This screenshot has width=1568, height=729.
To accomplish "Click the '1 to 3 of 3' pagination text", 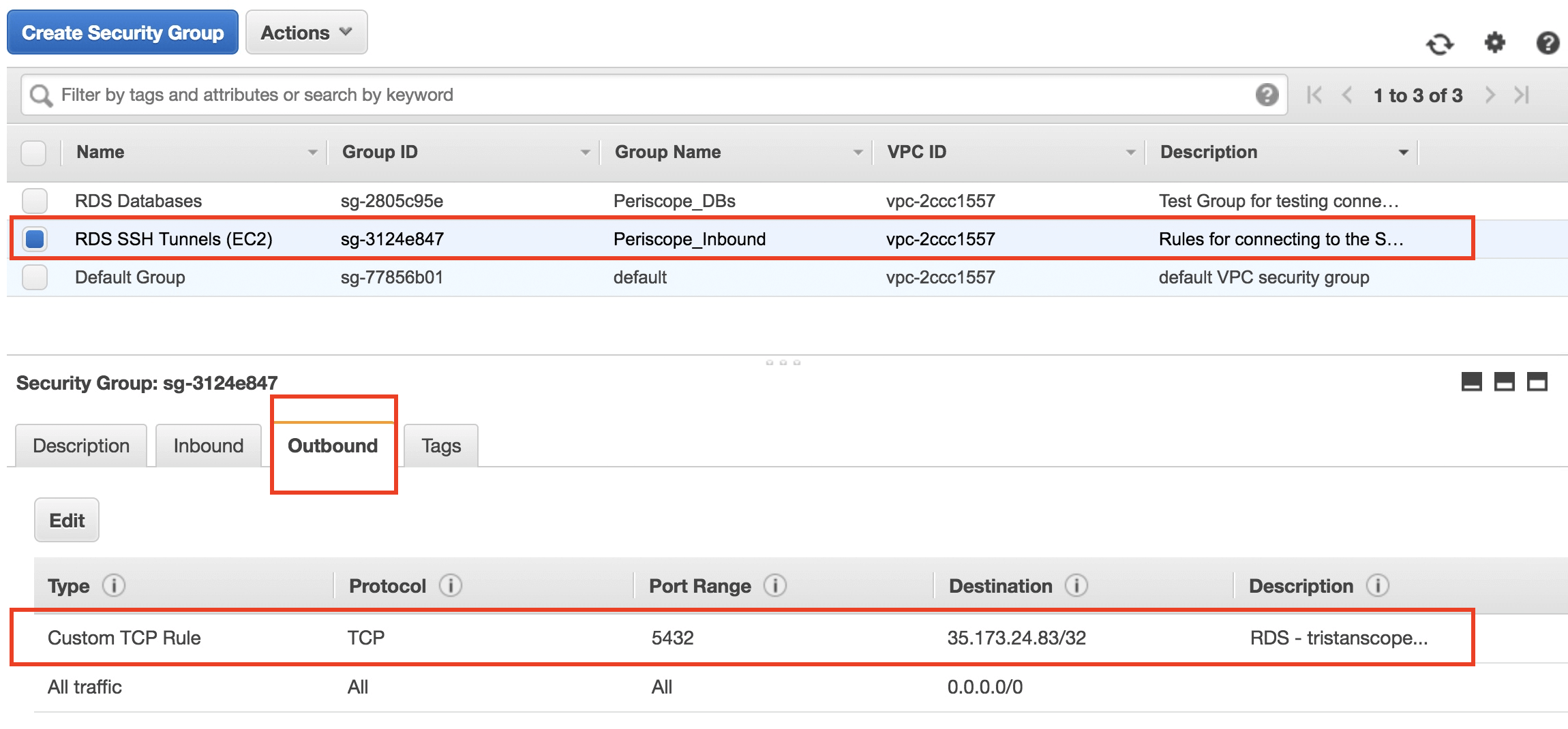I will [1418, 95].
